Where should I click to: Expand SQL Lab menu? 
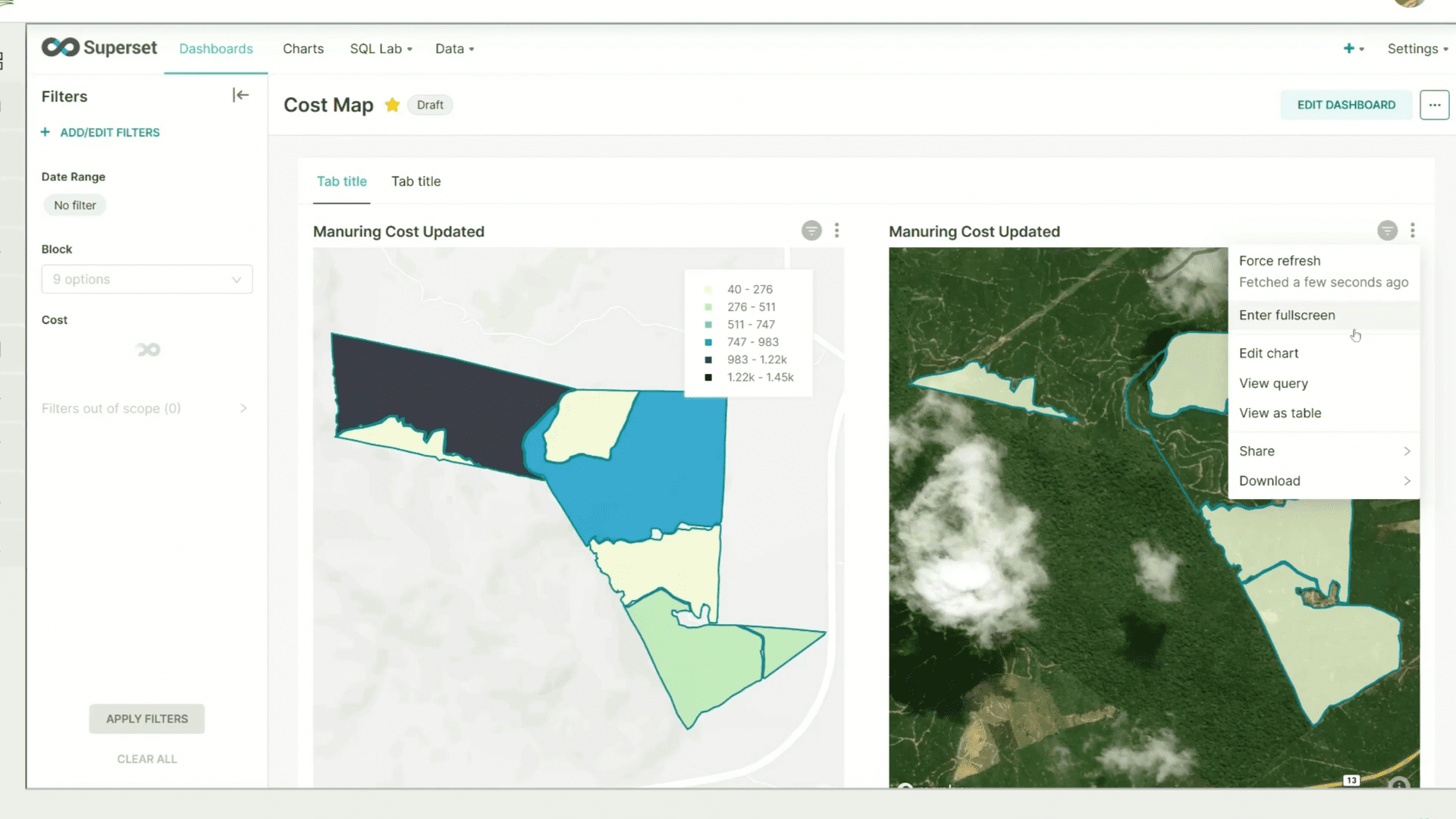click(381, 49)
